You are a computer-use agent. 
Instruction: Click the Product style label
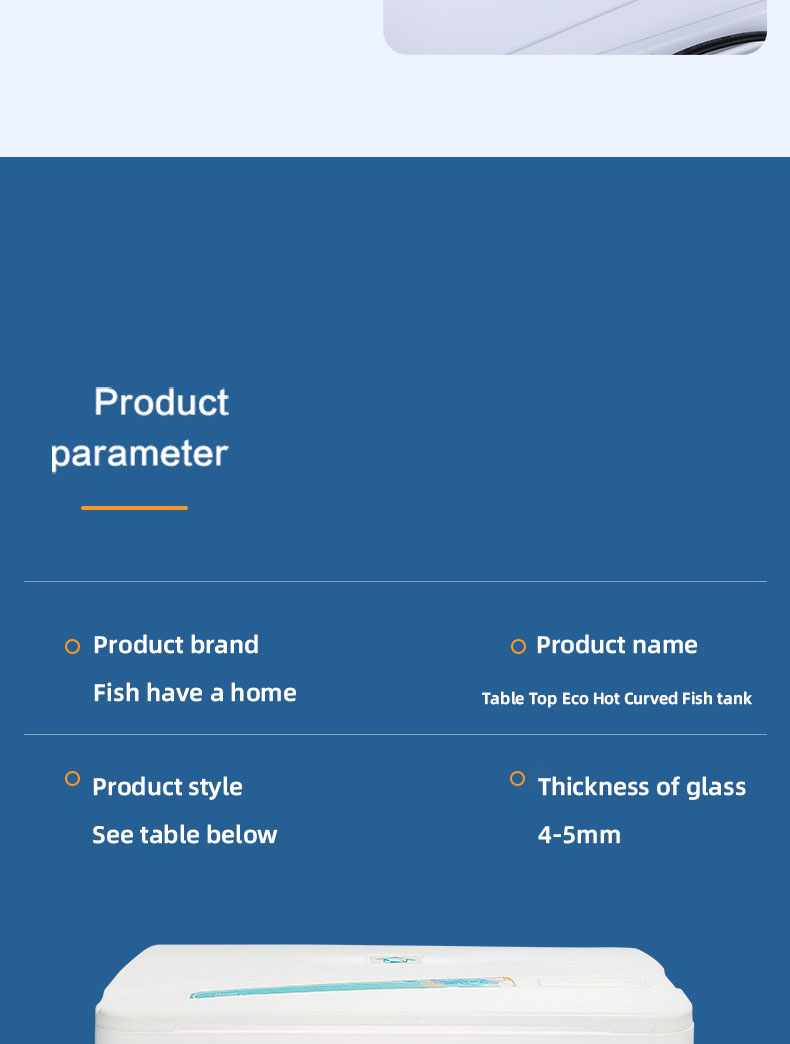167,786
